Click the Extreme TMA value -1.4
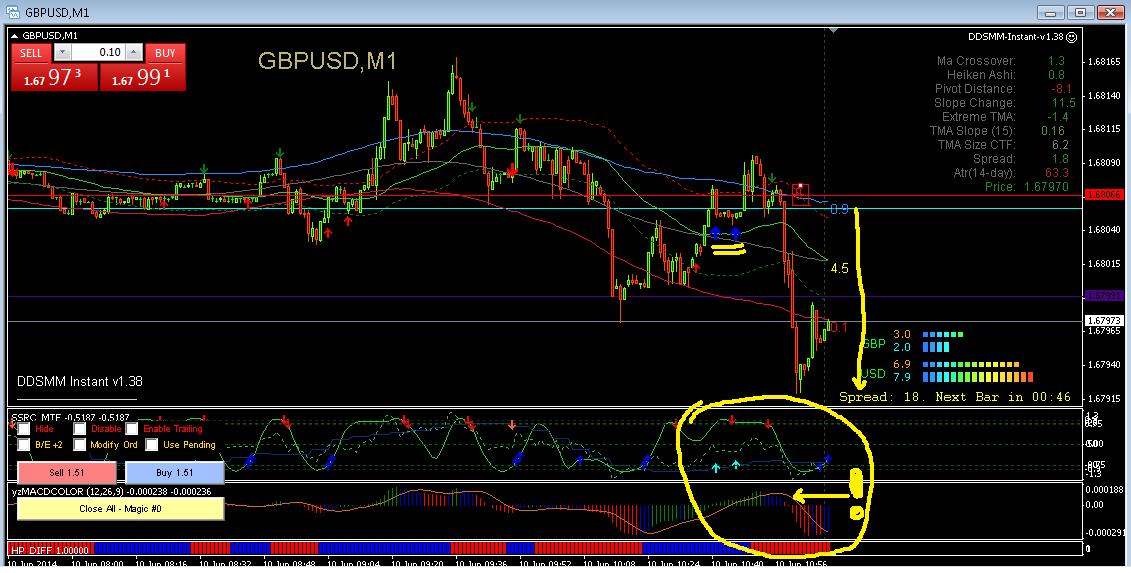This screenshot has width=1131, height=573. pyautogui.click(x=1058, y=117)
